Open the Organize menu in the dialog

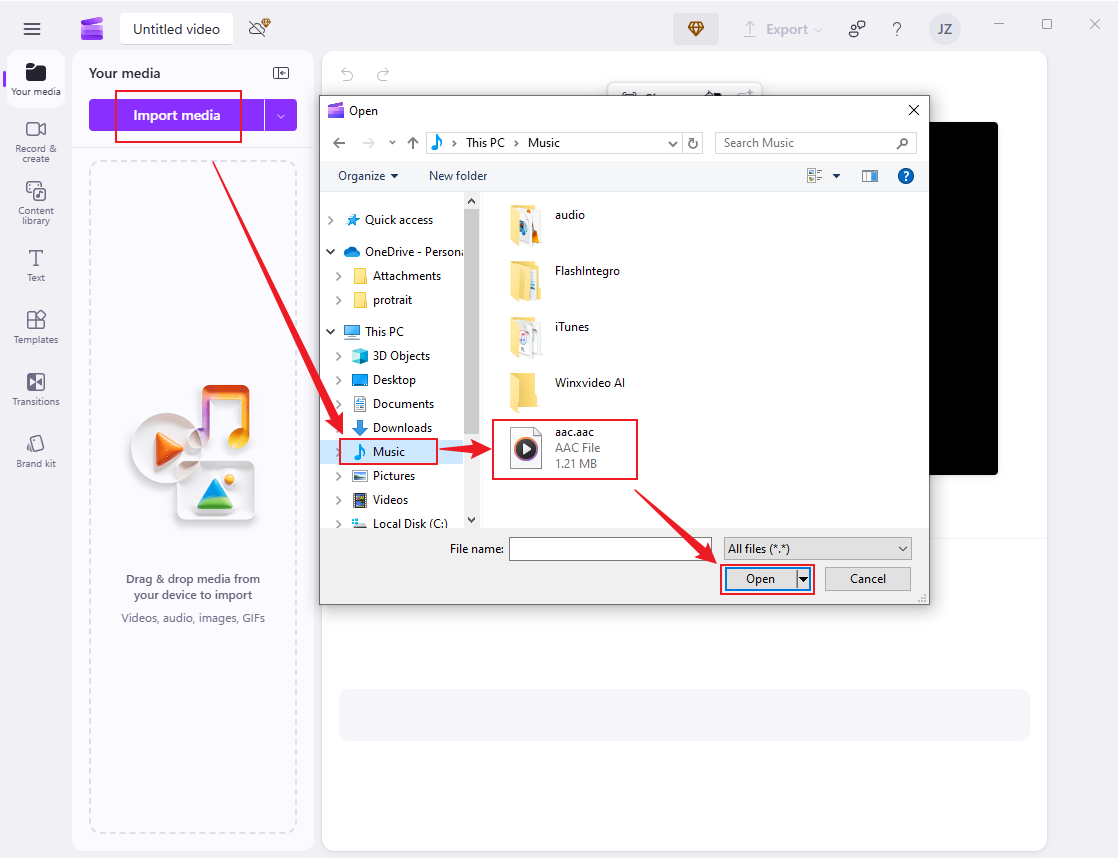[x=366, y=175]
